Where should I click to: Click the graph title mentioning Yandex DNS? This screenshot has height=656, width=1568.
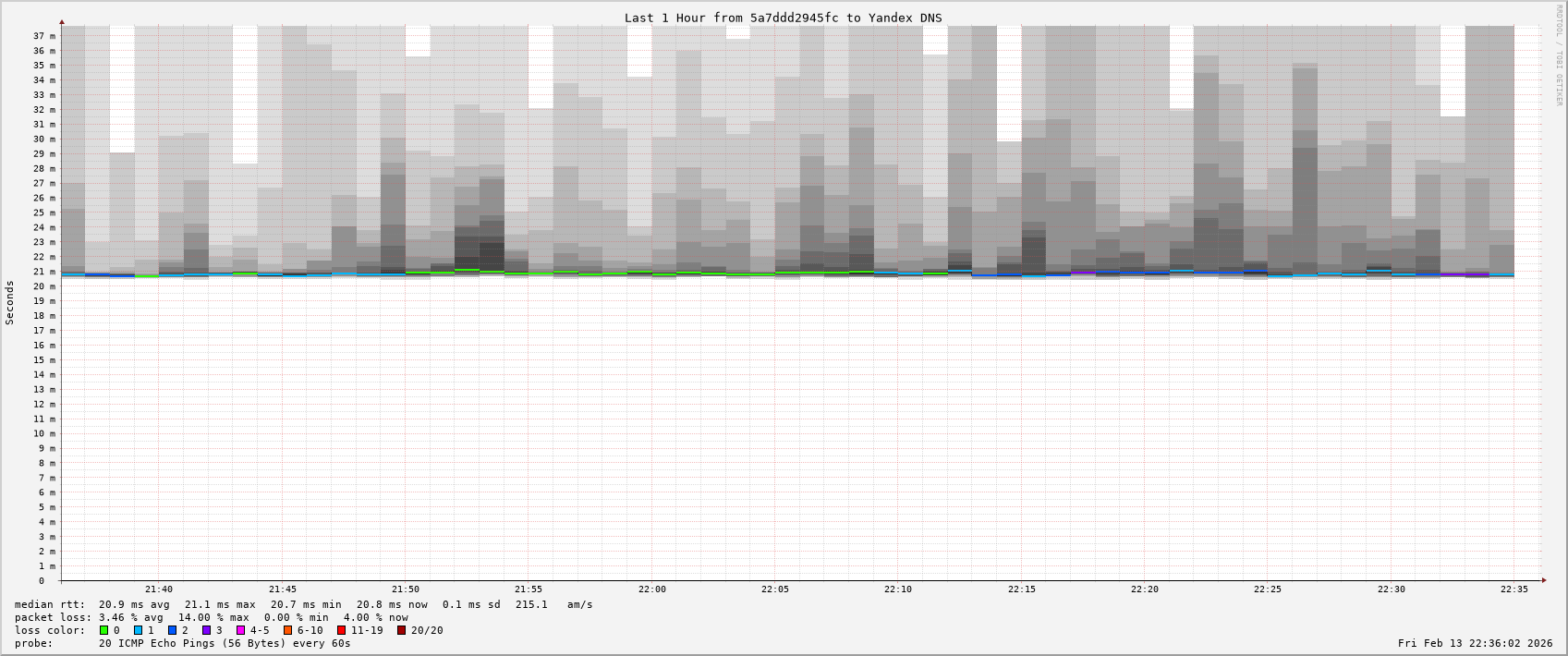tap(783, 18)
